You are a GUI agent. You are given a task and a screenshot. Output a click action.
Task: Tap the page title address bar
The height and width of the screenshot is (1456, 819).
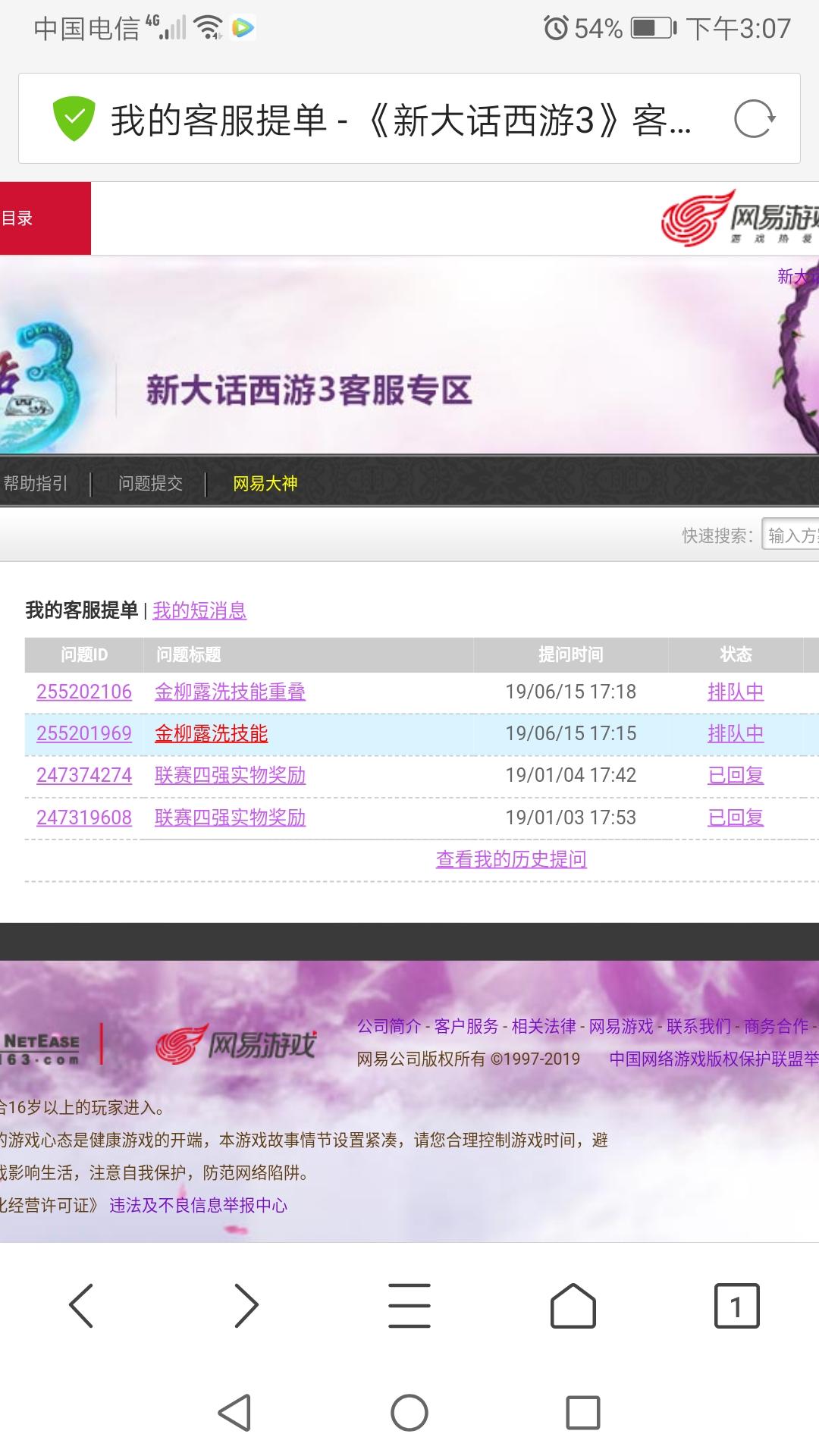[x=402, y=120]
